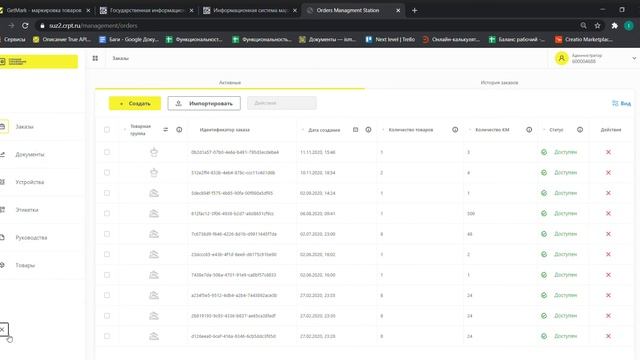Viewport: 640px width, 360px height.
Task: Click Доступен status of 02.07.2020 order
Action: (x=565, y=234)
